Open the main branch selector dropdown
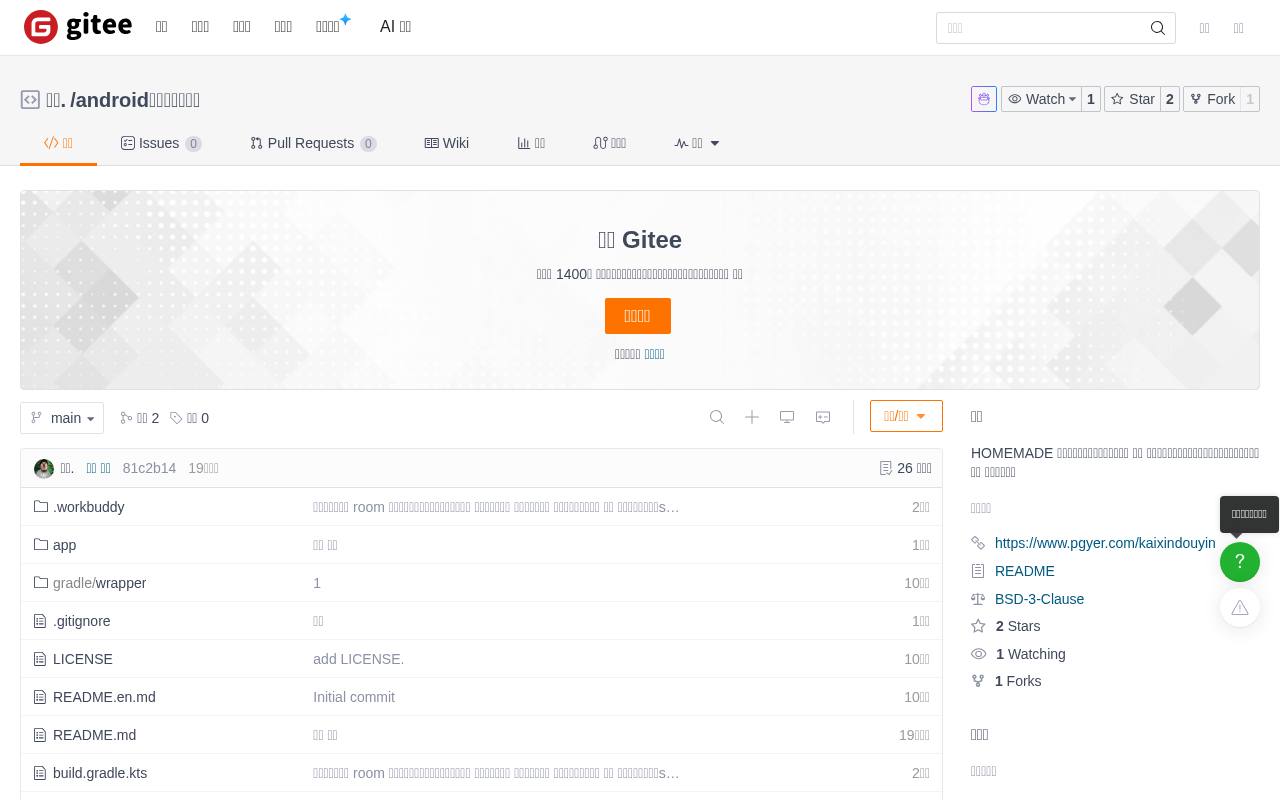The image size is (1280, 800). 62,418
